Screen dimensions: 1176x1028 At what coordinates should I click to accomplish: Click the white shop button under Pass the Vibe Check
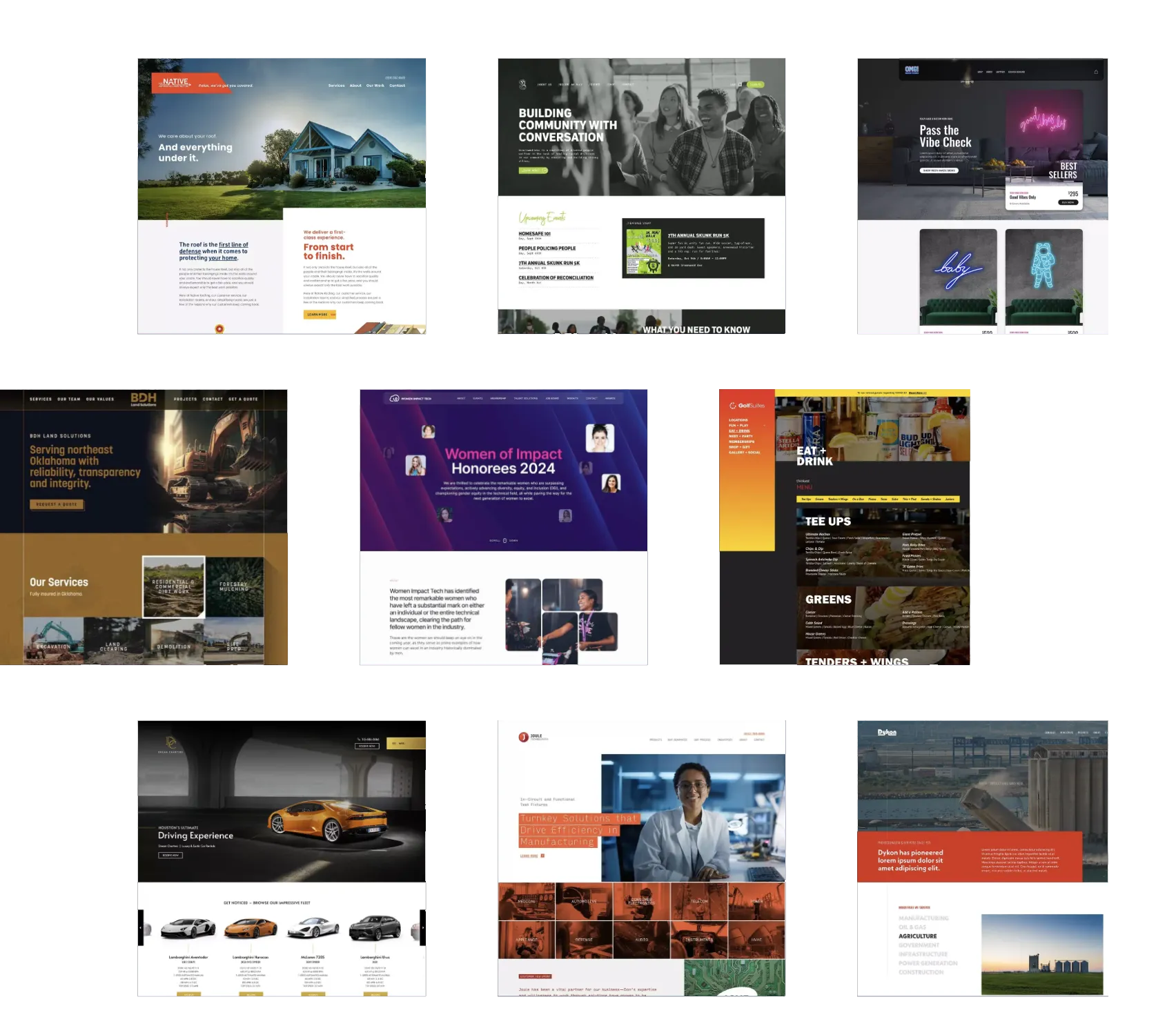(x=939, y=170)
